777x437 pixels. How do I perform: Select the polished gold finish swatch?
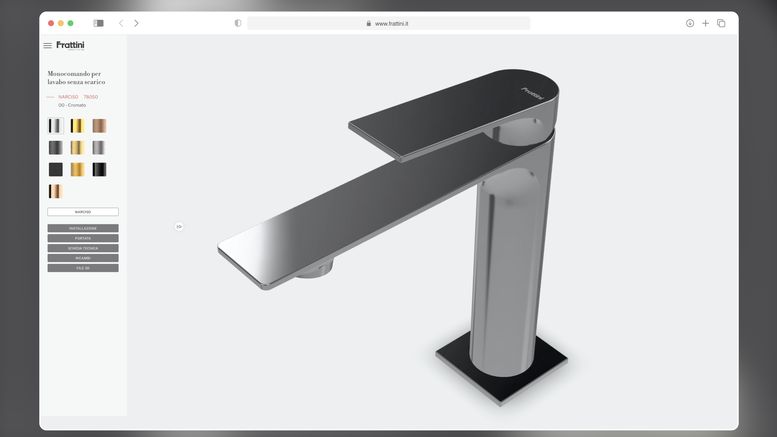click(77, 126)
